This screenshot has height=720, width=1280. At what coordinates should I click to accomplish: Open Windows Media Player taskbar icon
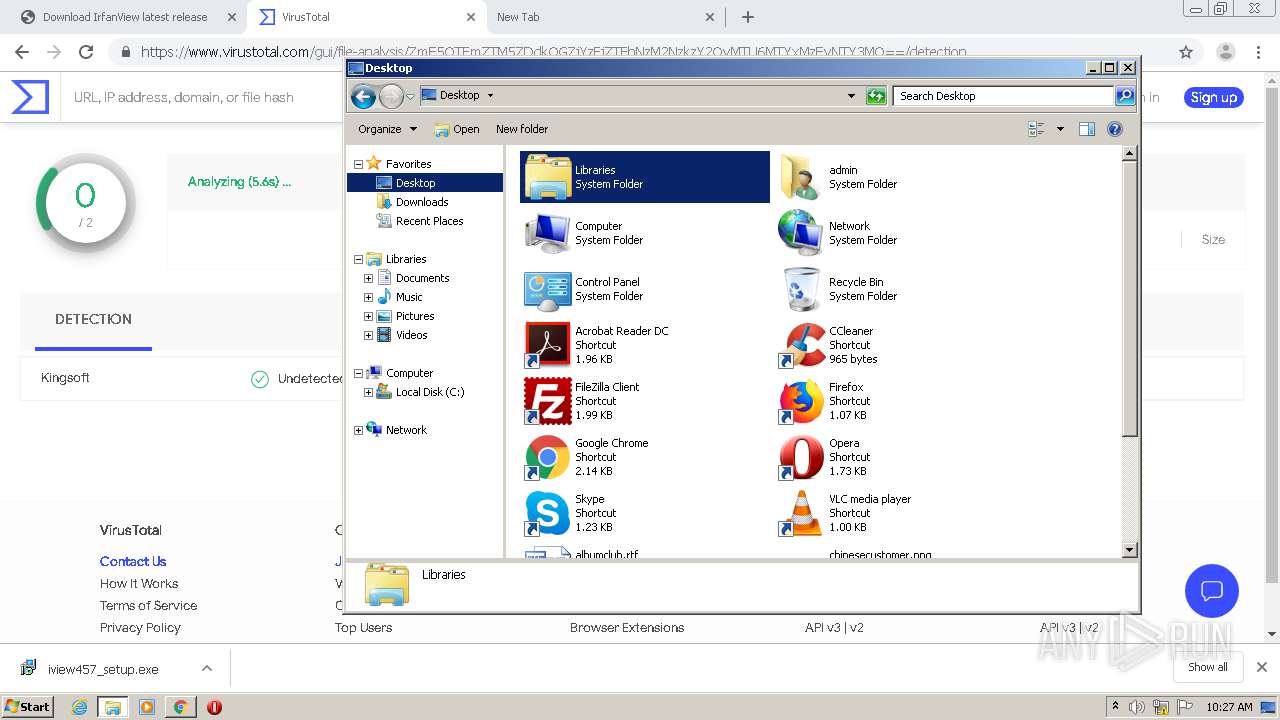tap(147, 707)
